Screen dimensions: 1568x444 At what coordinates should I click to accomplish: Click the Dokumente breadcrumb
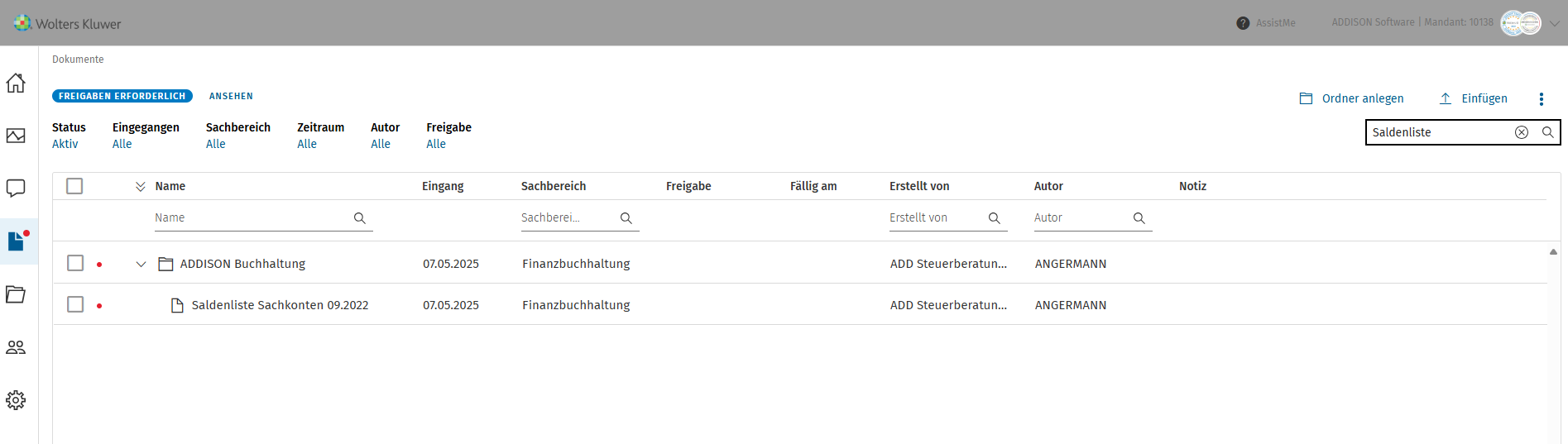pyautogui.click(x=78, y=60)
